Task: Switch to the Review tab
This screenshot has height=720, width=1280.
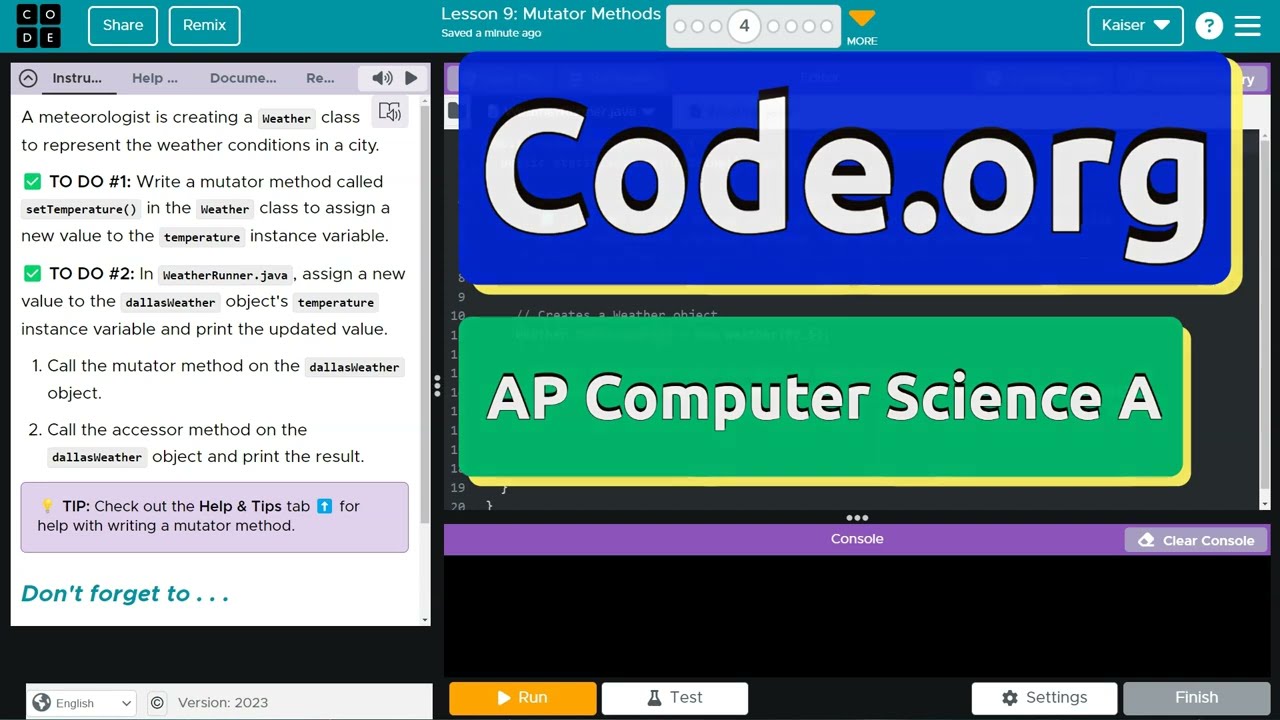Action: click(320, 78)
